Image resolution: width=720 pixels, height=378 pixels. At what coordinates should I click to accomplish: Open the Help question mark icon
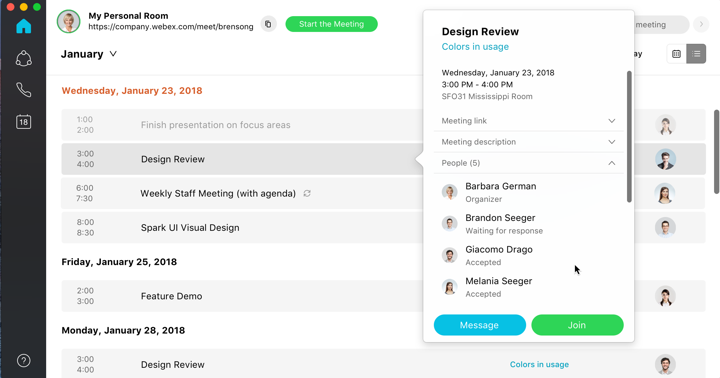[23, 361]
